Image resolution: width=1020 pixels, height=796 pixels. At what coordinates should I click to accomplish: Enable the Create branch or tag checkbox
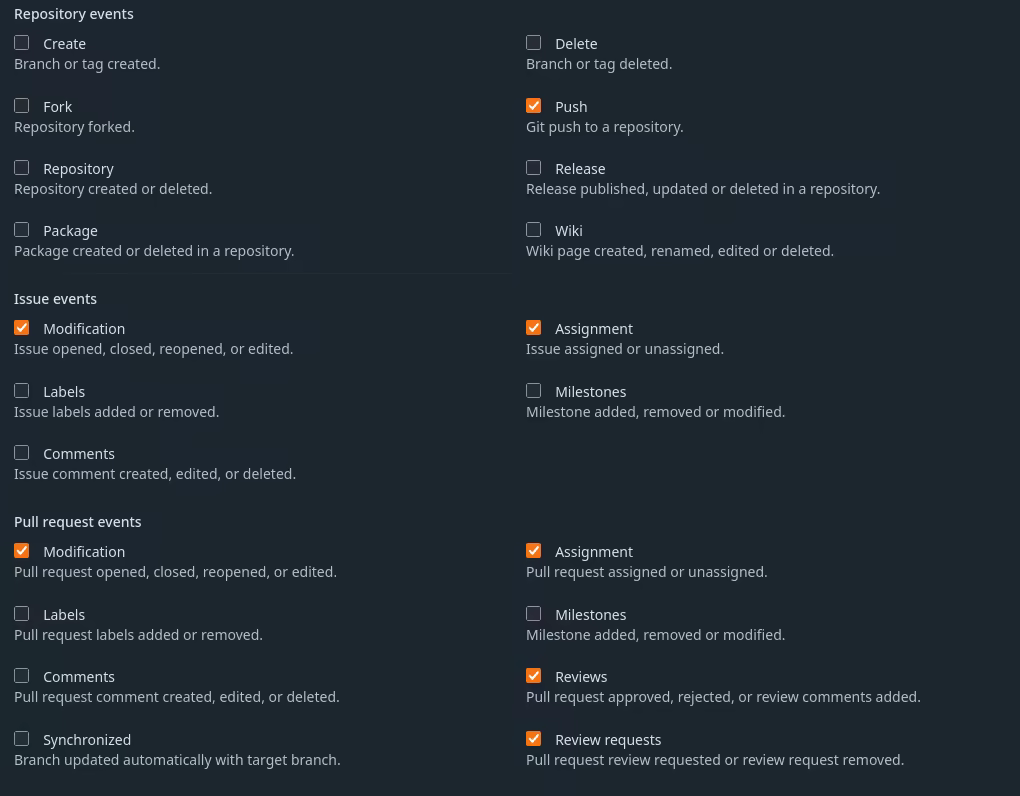(x=22, y=43)
